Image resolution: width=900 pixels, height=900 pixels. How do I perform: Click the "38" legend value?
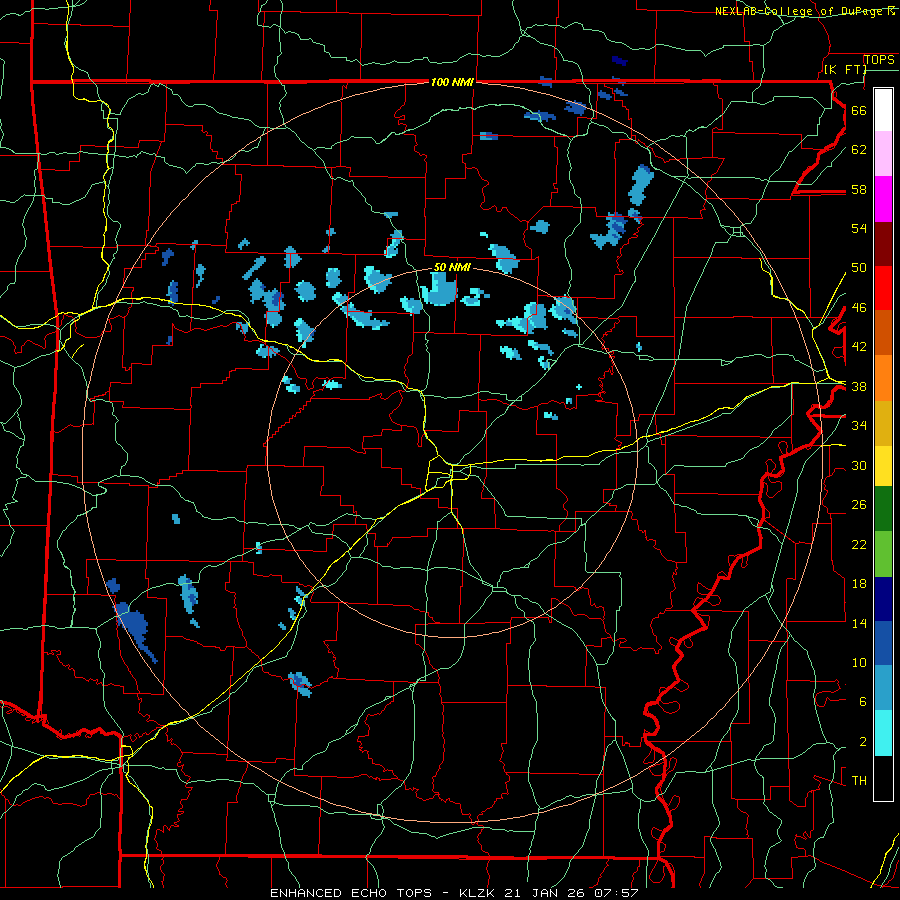pos(859,386)
